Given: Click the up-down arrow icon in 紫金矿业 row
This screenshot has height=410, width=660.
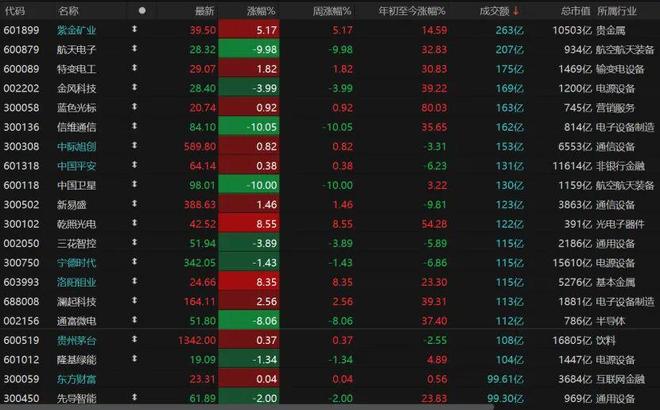Looking at the screenshot, I should point(134,29).
